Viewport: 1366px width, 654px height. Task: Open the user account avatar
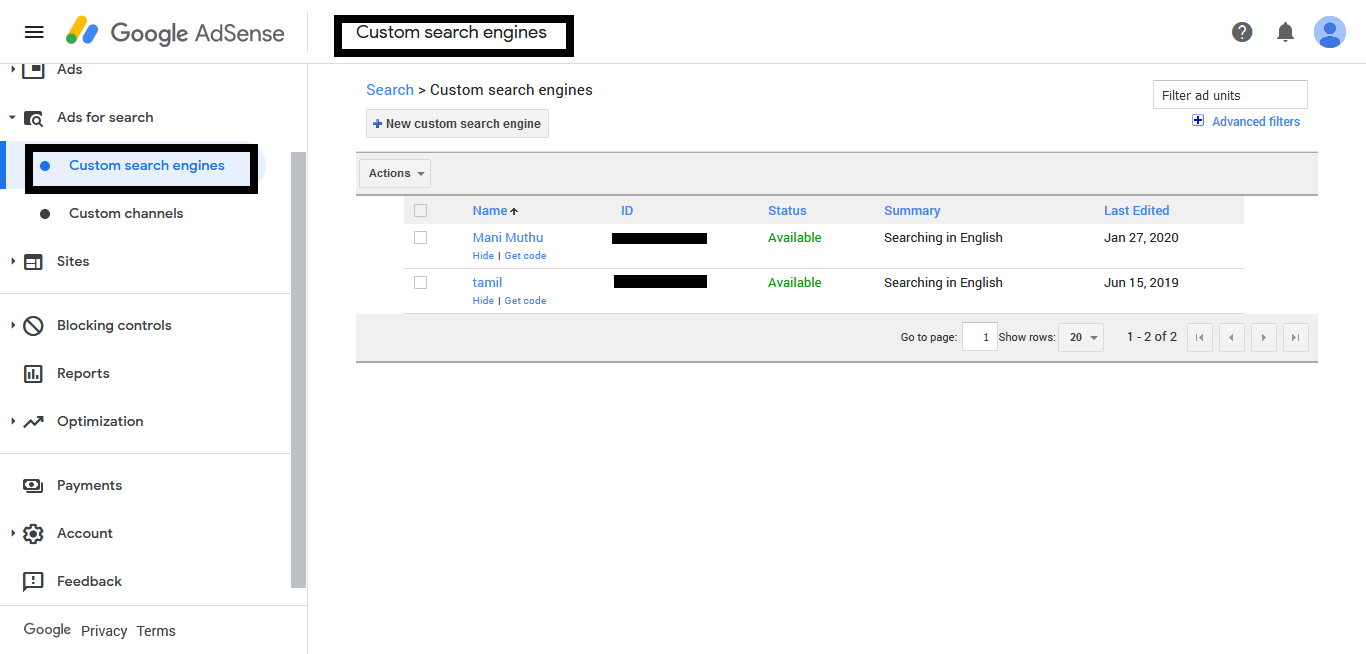pyautogui.click(x=1329, y=32)
